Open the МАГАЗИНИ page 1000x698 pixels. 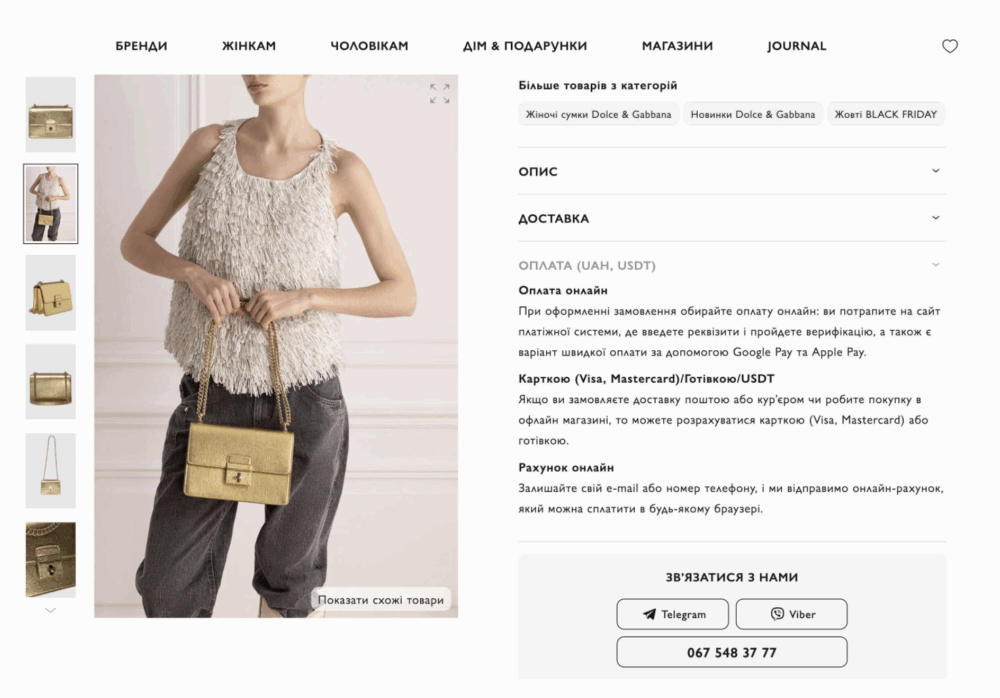click(677, 46)
